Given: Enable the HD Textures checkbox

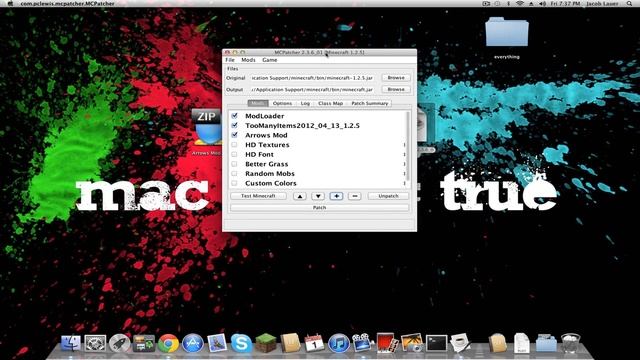Looking at the screenshot, I should pos(234,144).
